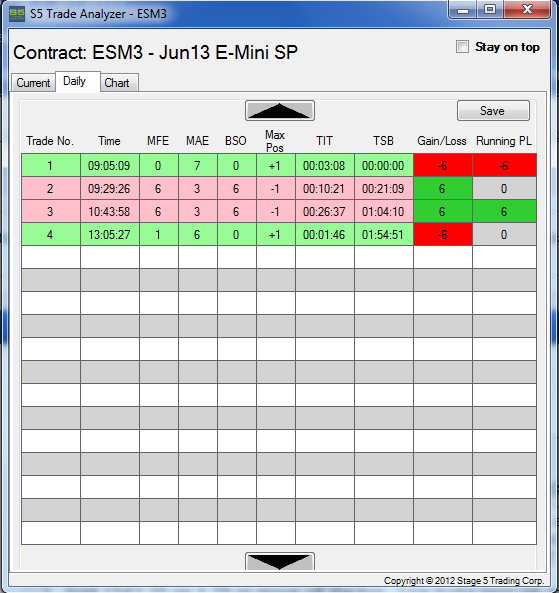Click the Running PL column header
559x593 pixels.
(504, 141)
